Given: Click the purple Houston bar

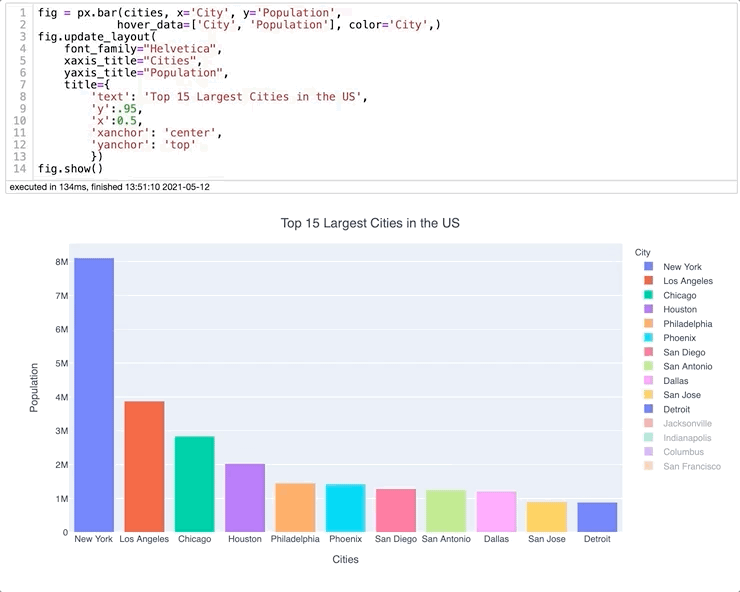Looking at the screenshot, I should coord(245,498).
